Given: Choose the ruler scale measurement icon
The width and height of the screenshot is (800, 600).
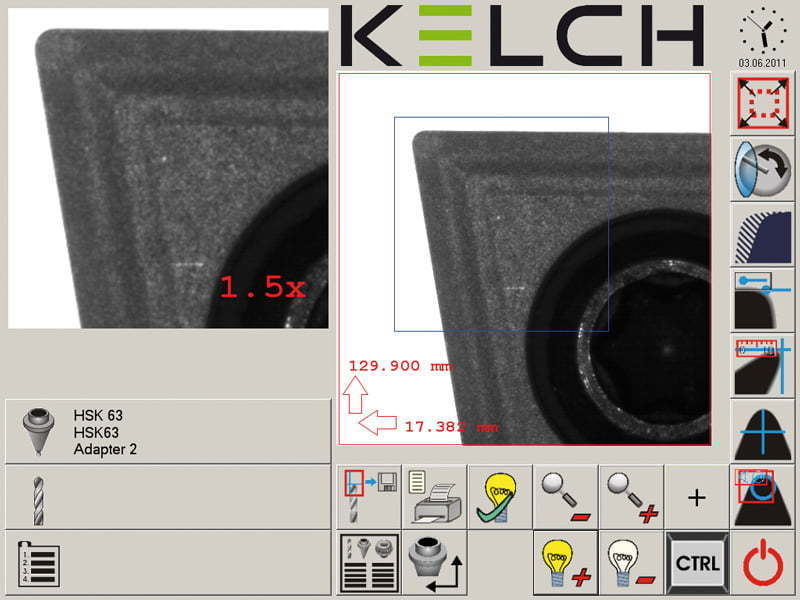Looking at the screenshot, I should point(763,366).
